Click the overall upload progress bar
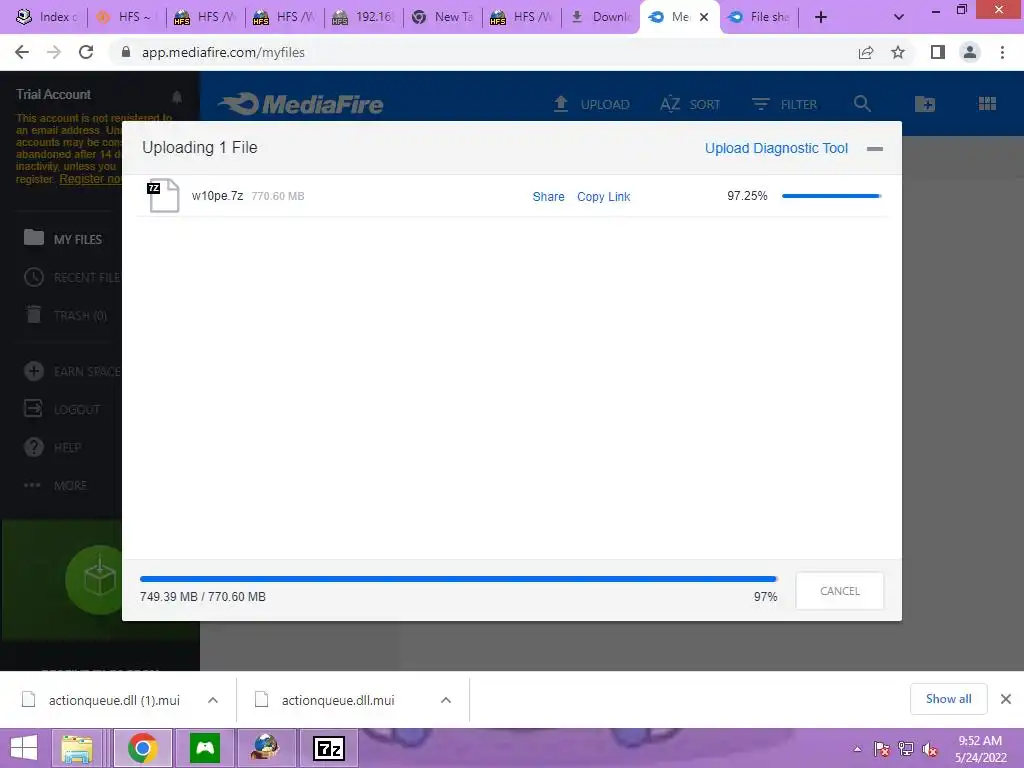 [x=458, y=579]
